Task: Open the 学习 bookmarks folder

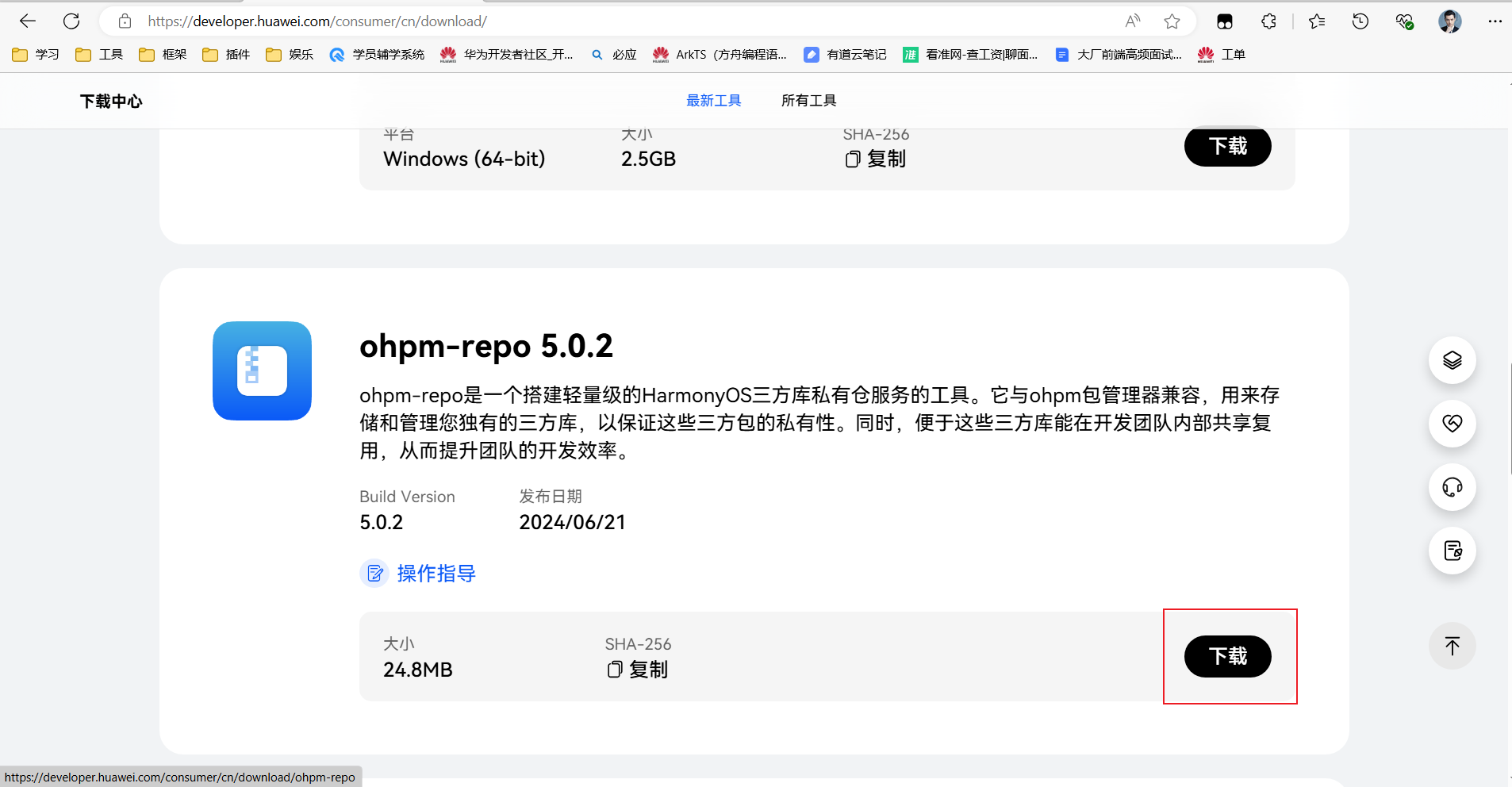Action: point(36,55)
